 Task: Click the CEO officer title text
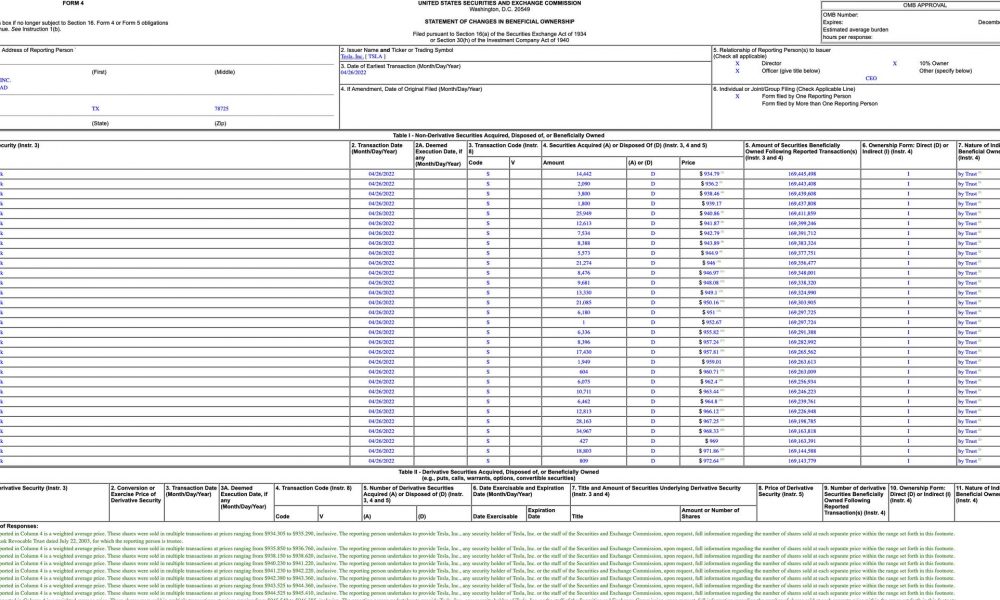click(x=871, y=78)
